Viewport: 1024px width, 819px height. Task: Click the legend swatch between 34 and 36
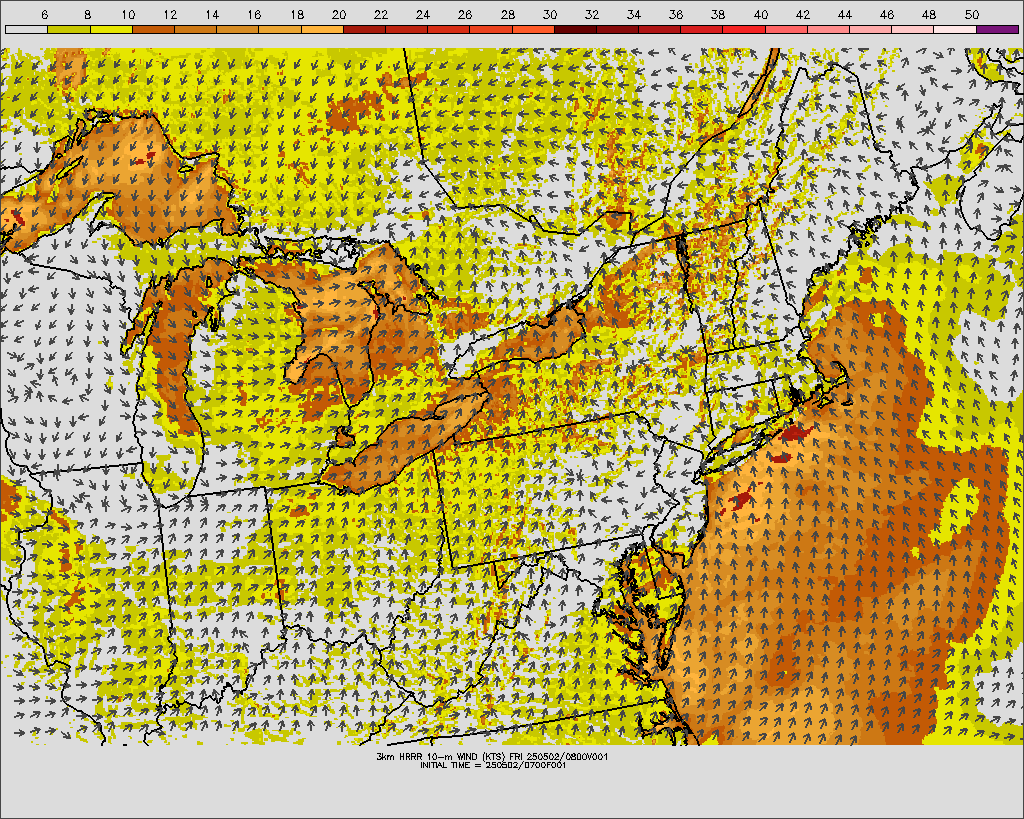point(659,29)
